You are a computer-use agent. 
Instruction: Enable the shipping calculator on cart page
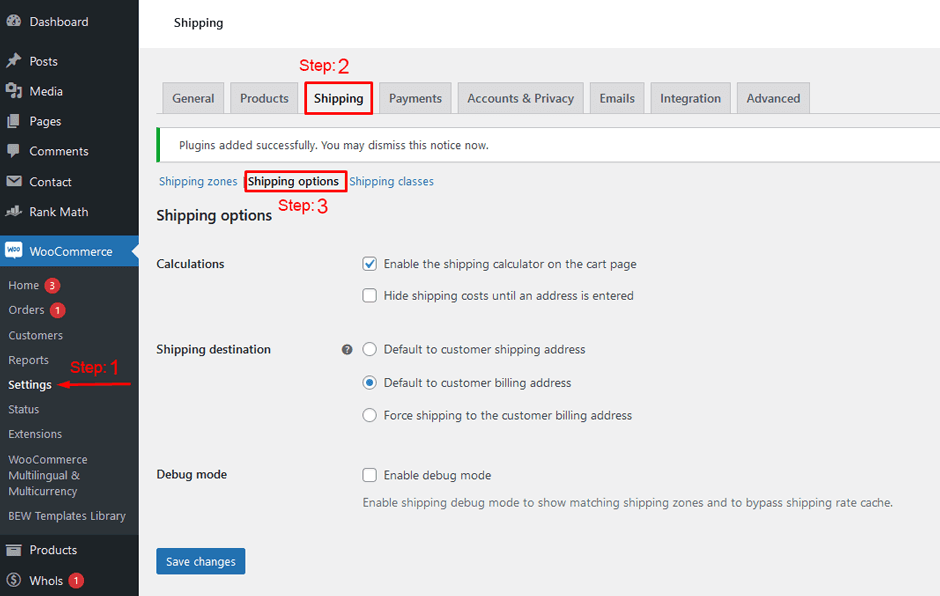[369, 263]
